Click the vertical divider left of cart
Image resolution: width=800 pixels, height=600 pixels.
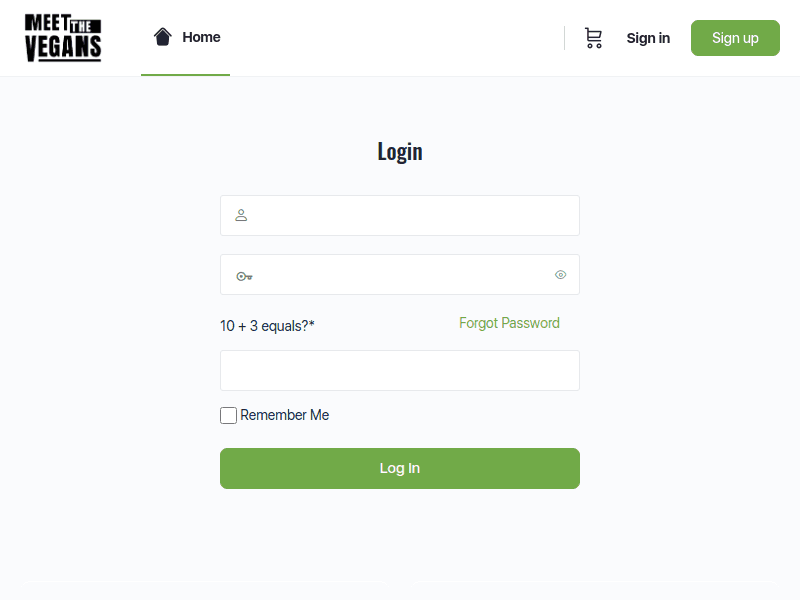coord(564,38)
